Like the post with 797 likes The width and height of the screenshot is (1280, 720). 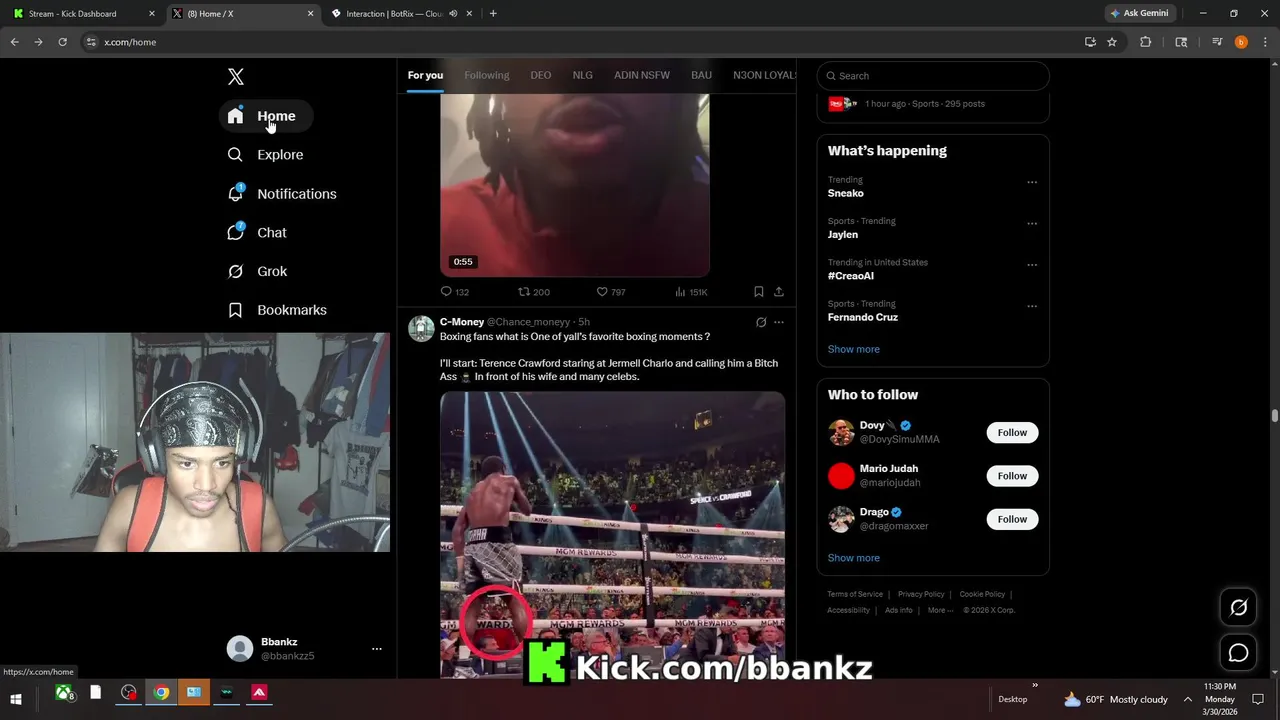pos(611,292)
